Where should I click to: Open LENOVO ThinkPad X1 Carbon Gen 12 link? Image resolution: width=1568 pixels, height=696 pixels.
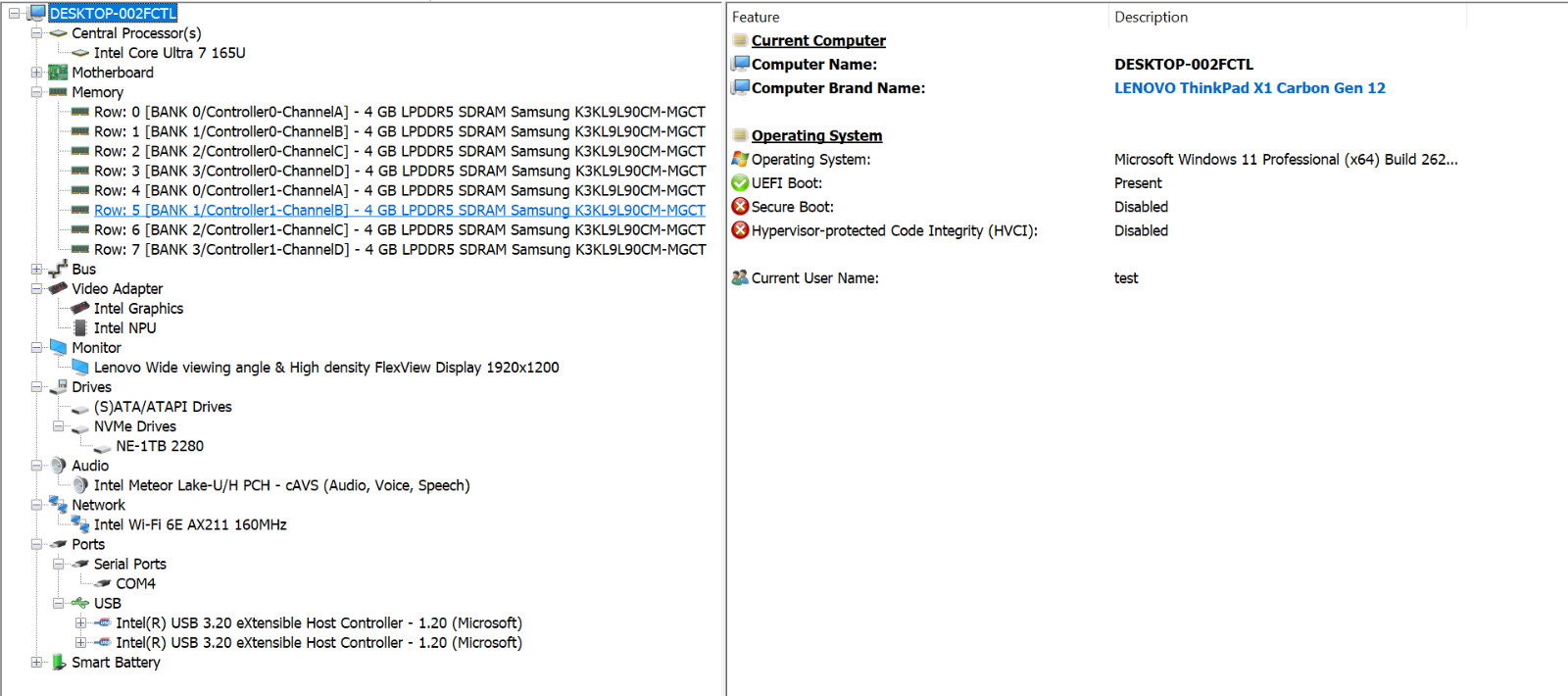pos(1249,88)
